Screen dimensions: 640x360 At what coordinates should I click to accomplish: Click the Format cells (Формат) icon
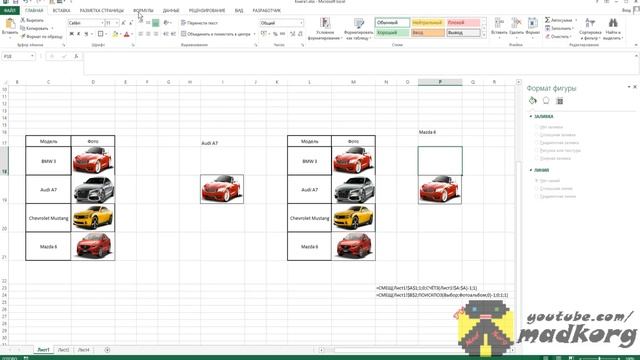tap(533, 23)
